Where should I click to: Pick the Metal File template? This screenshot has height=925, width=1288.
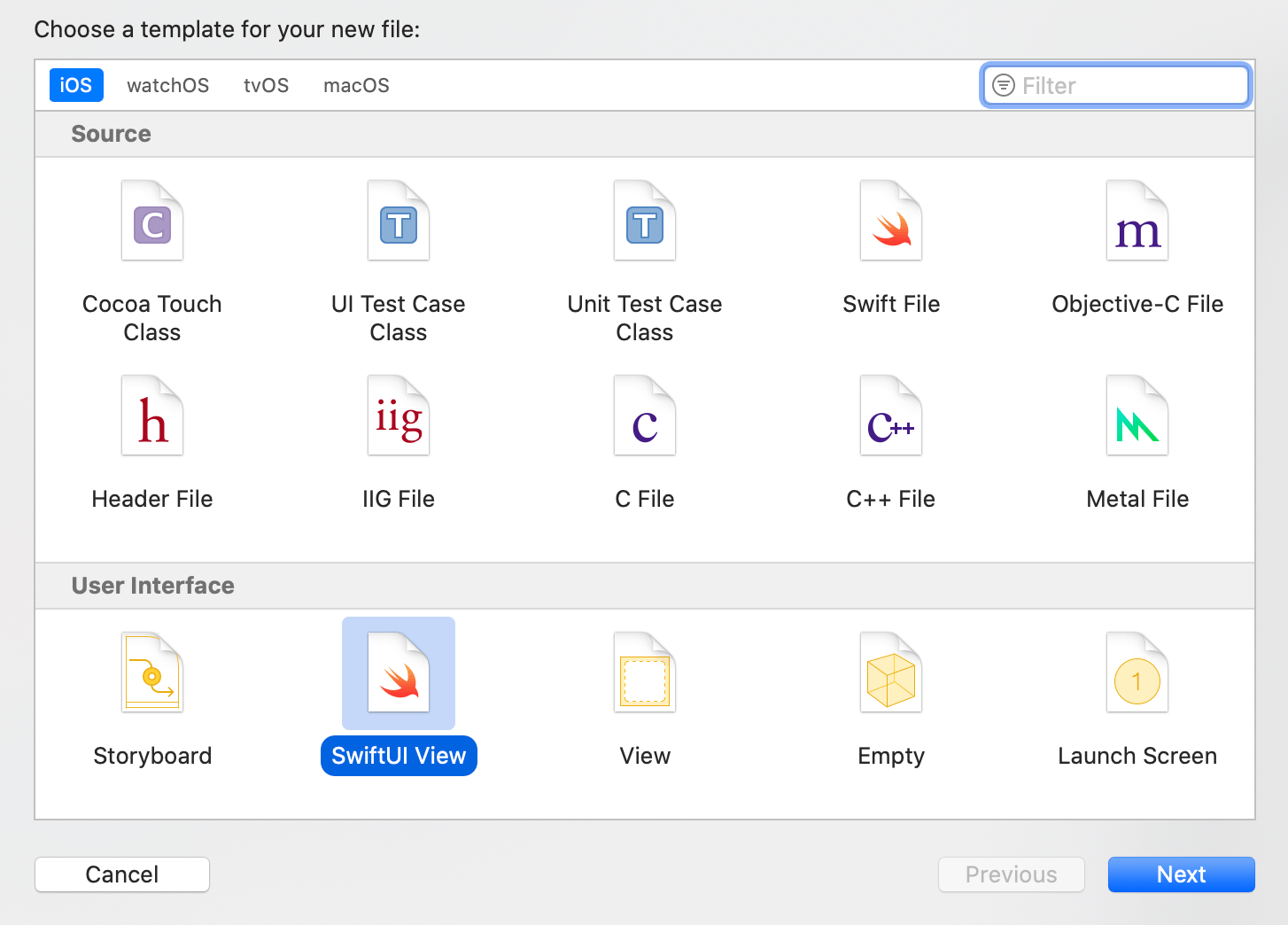1137,416
